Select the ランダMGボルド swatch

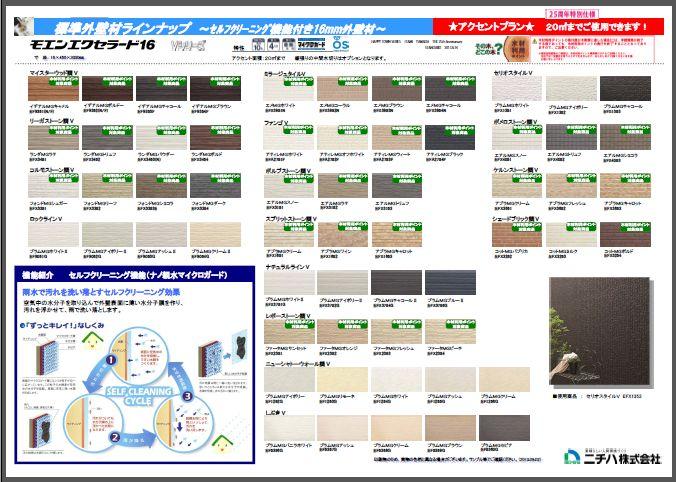(216, 137)
